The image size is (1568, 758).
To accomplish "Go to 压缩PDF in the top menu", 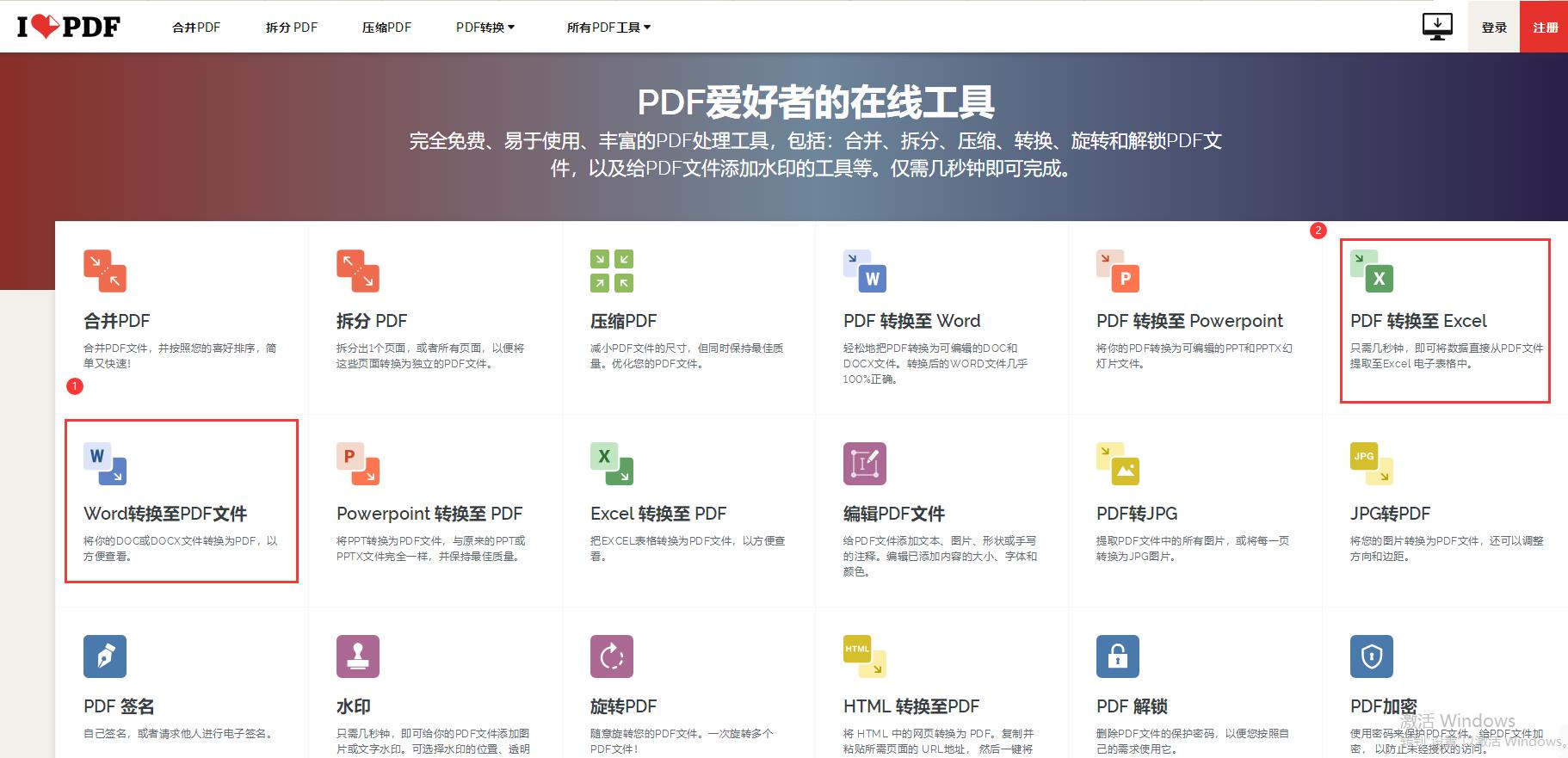I will click(386, 28).
